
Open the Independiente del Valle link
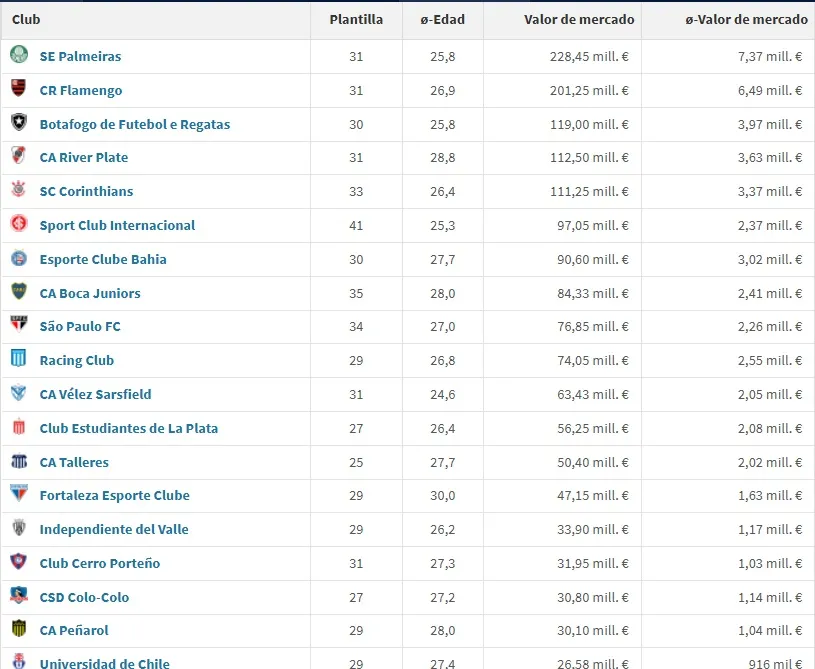[x=114, y=529]
